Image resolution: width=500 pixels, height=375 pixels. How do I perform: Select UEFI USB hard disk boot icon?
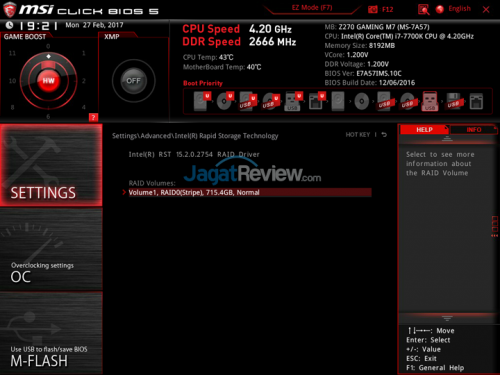coord(248,102)
